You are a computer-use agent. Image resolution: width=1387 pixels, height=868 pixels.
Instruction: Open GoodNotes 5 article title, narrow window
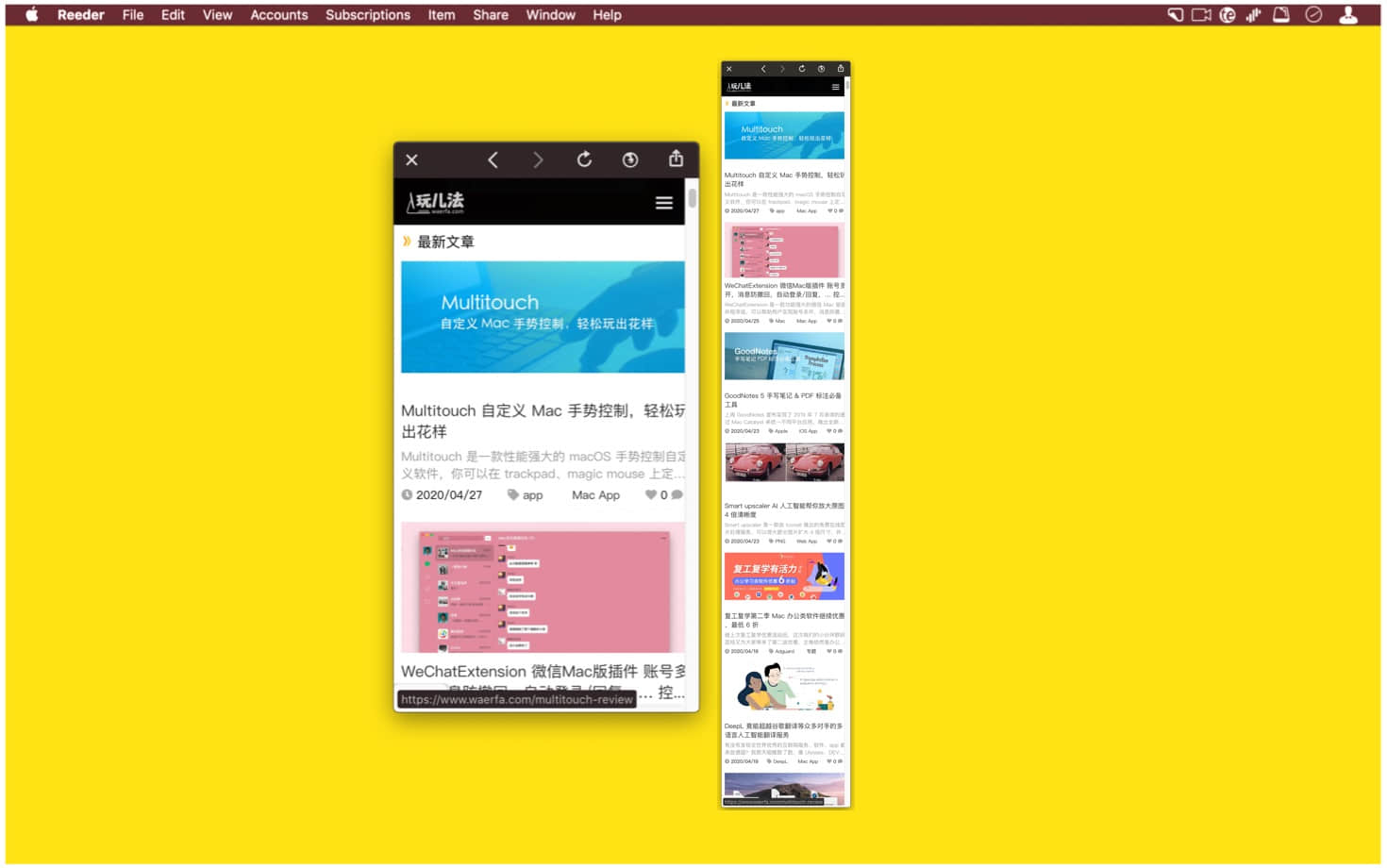pos(784,400)
